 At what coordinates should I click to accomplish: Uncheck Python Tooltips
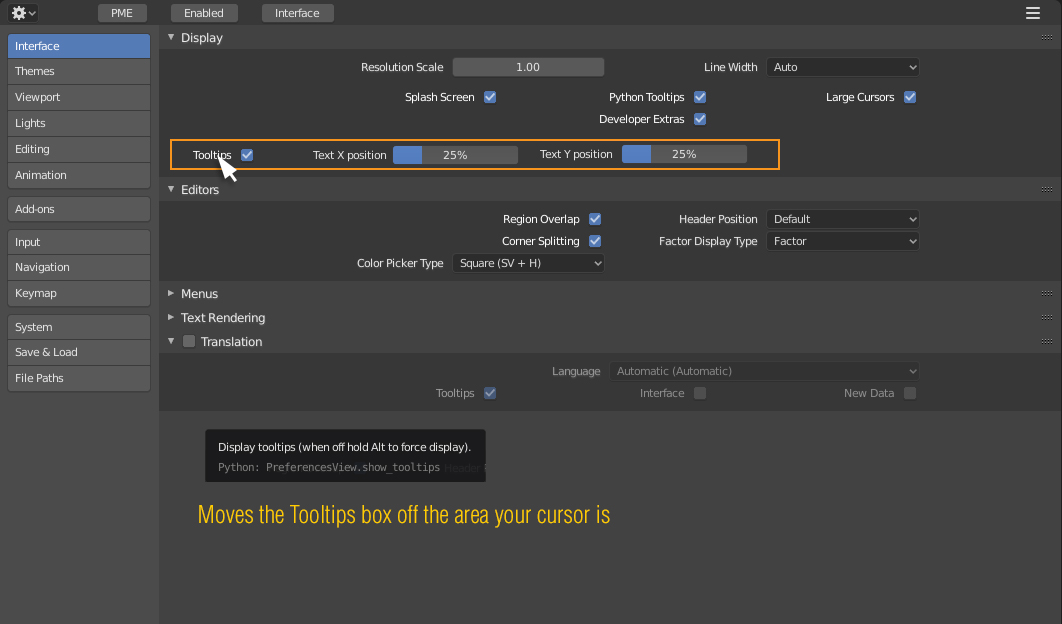tap(700, 98)
